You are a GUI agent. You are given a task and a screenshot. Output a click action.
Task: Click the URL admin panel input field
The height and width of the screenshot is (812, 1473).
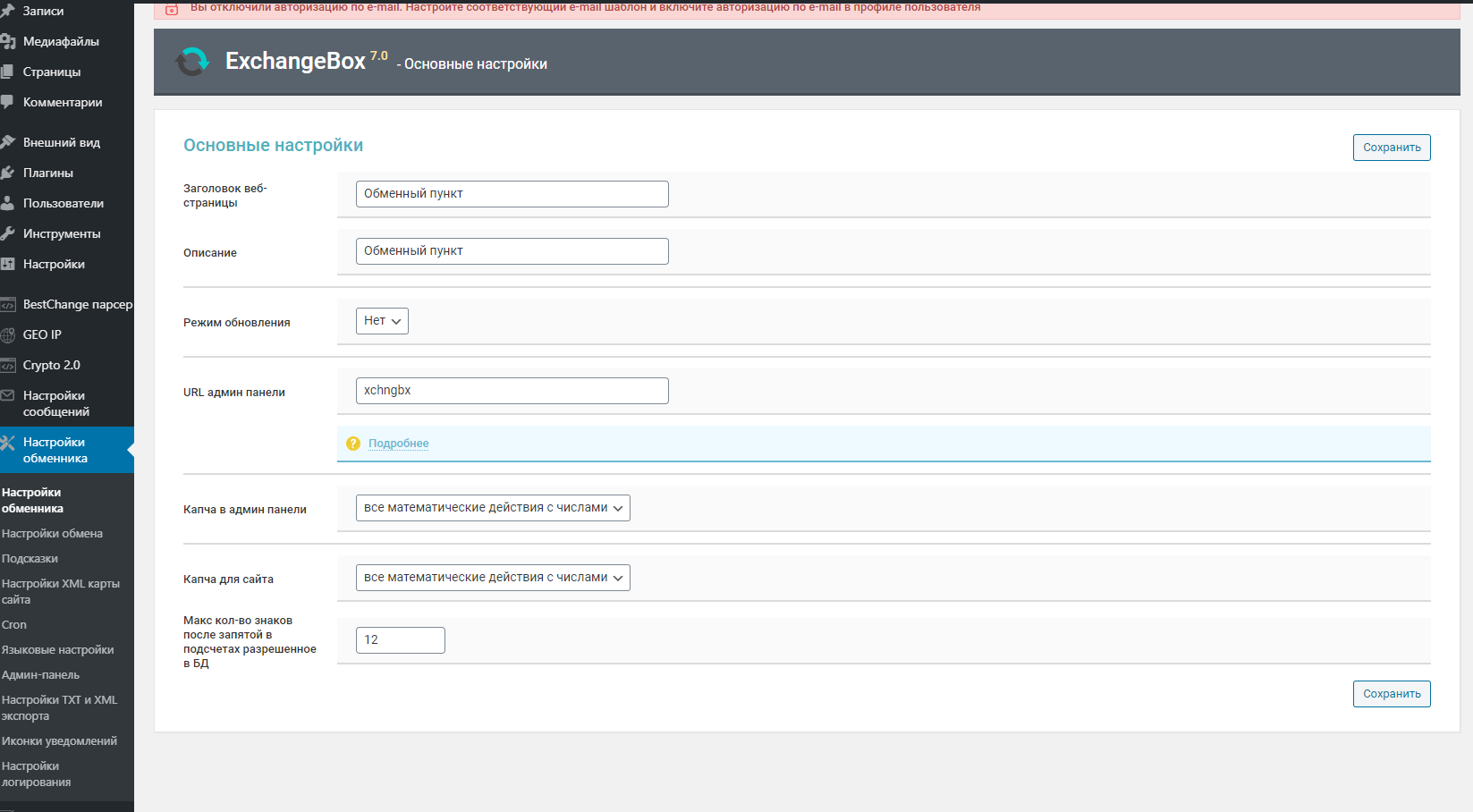512,391
